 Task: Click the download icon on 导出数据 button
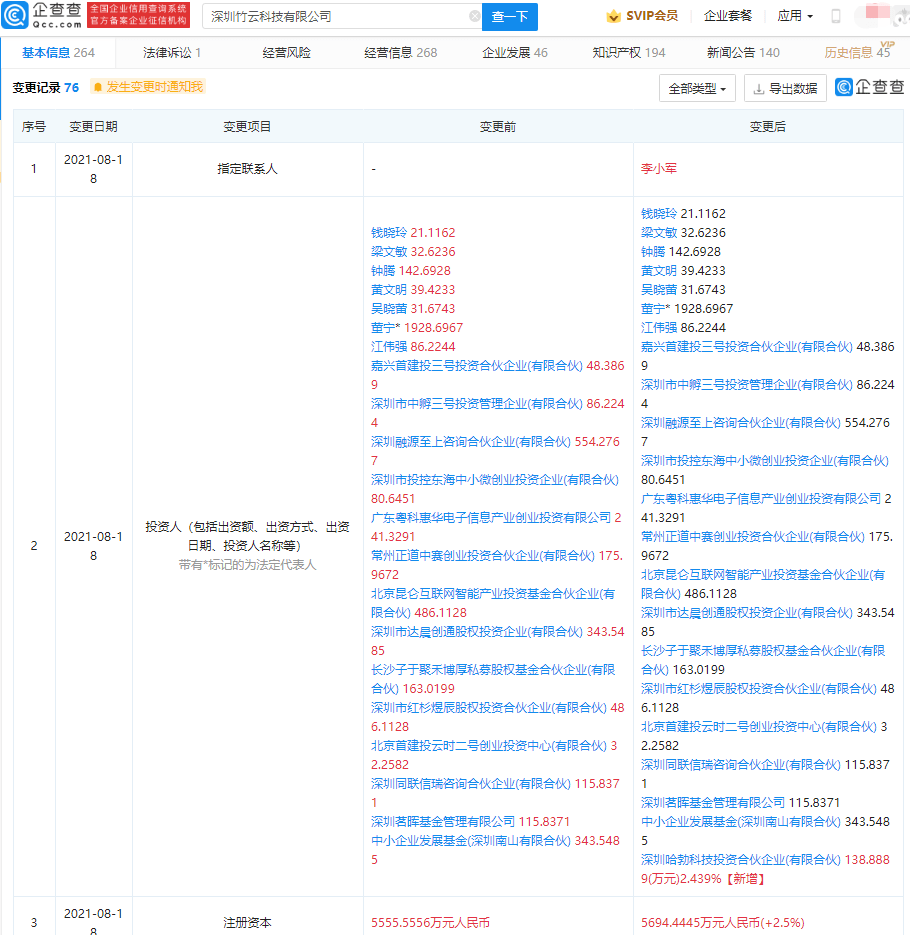[x=759, y=88]
